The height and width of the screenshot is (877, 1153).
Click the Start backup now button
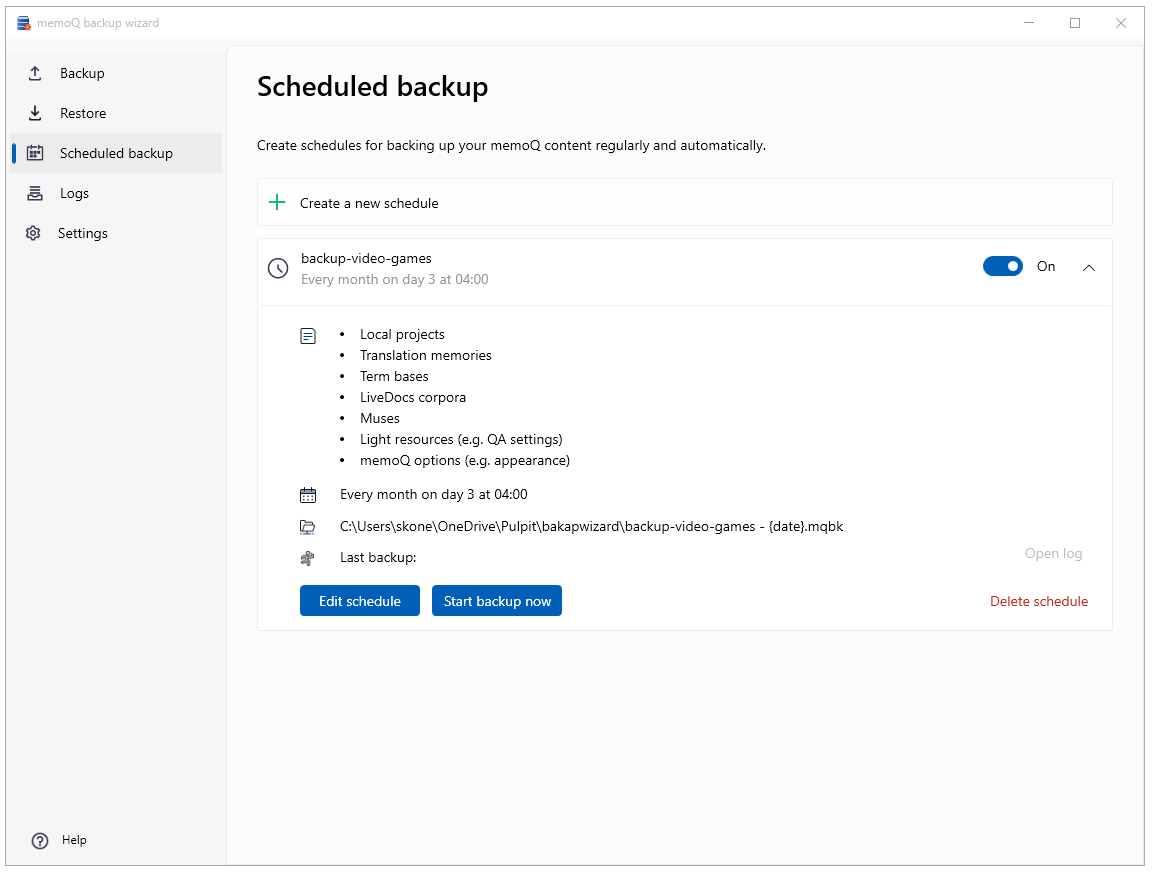pos(497,600)
